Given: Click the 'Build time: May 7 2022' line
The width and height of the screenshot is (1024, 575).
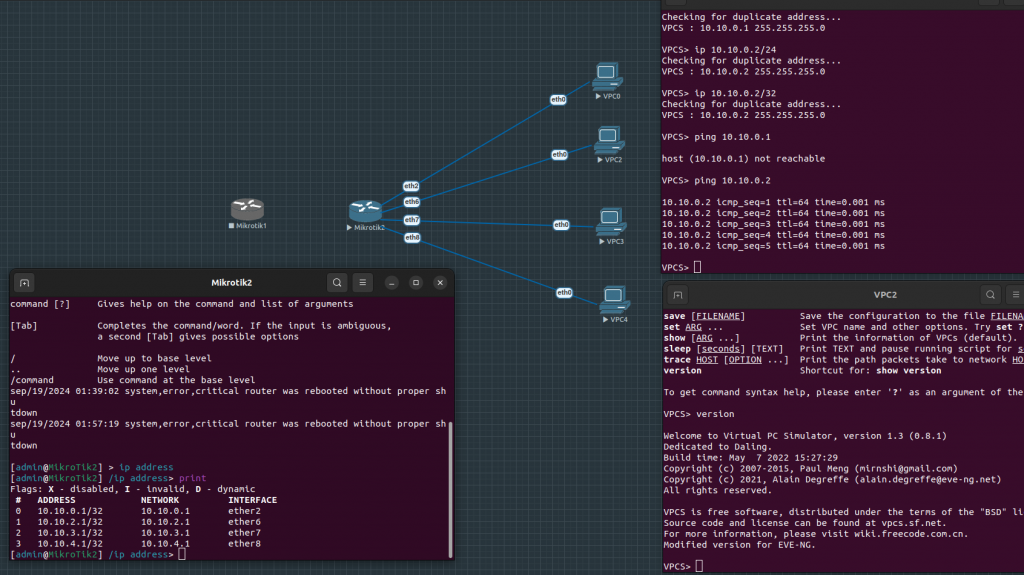Looking at the screenshot, I should [x=750, y=458].
